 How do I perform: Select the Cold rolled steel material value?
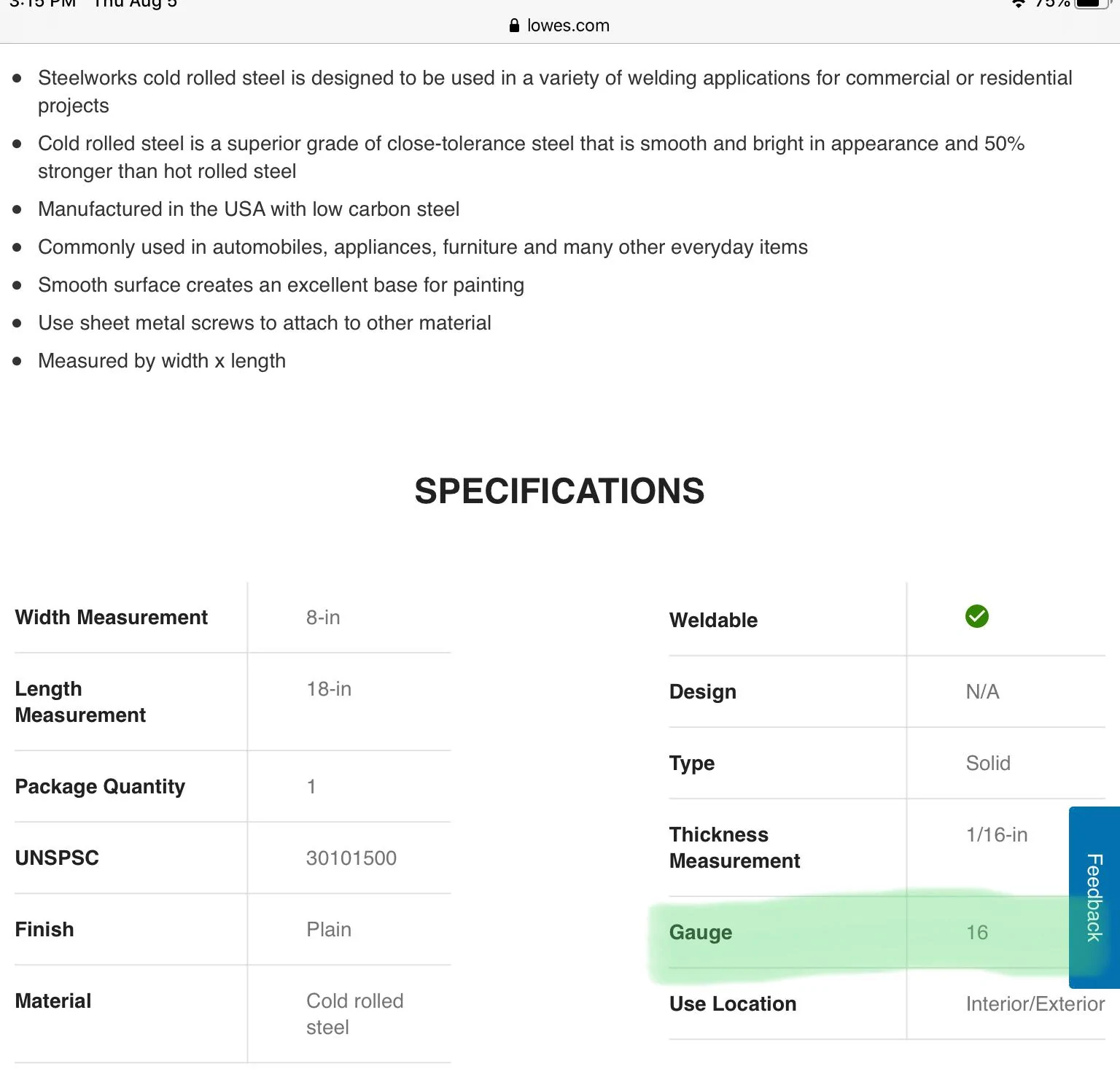354,1014
